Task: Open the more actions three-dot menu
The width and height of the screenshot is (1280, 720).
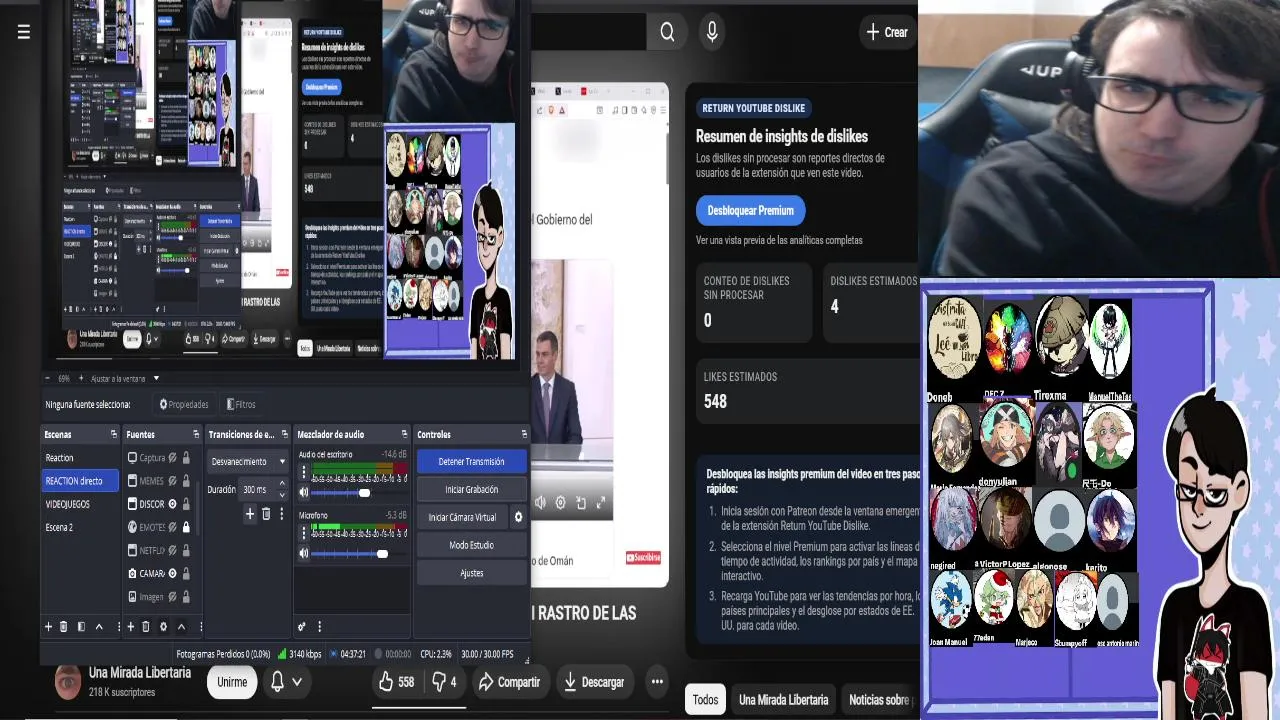Action: click(x=657, y=682)
